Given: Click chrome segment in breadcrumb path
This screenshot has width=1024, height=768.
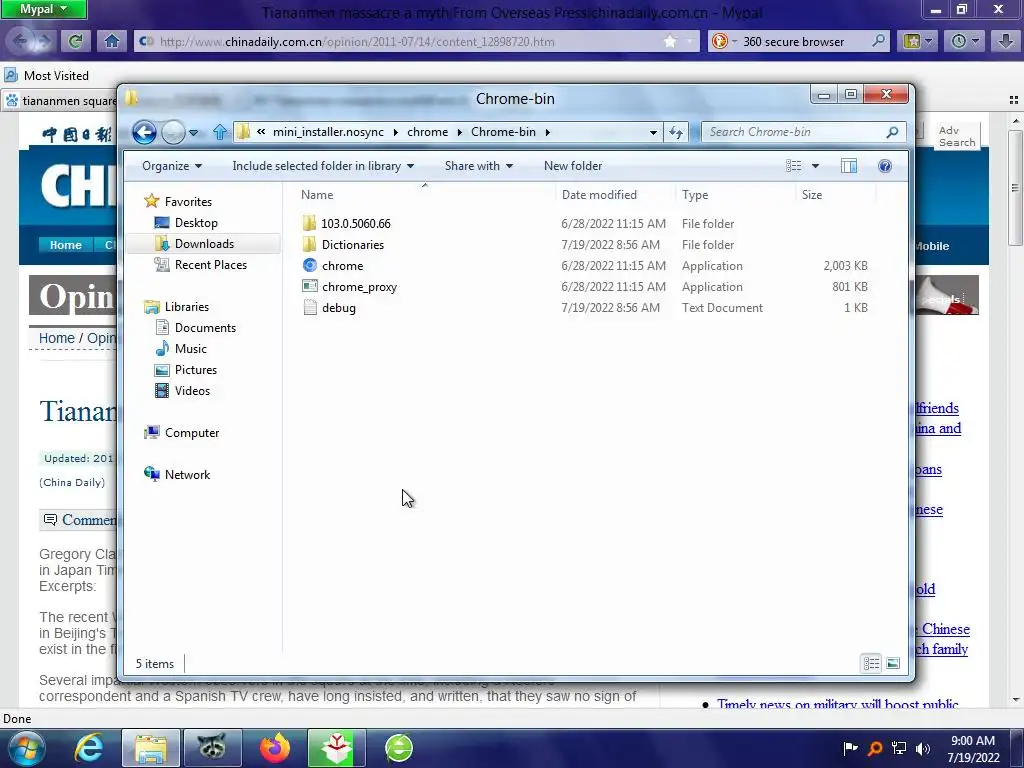Looking at the screenshot, I should pos(427,132).
